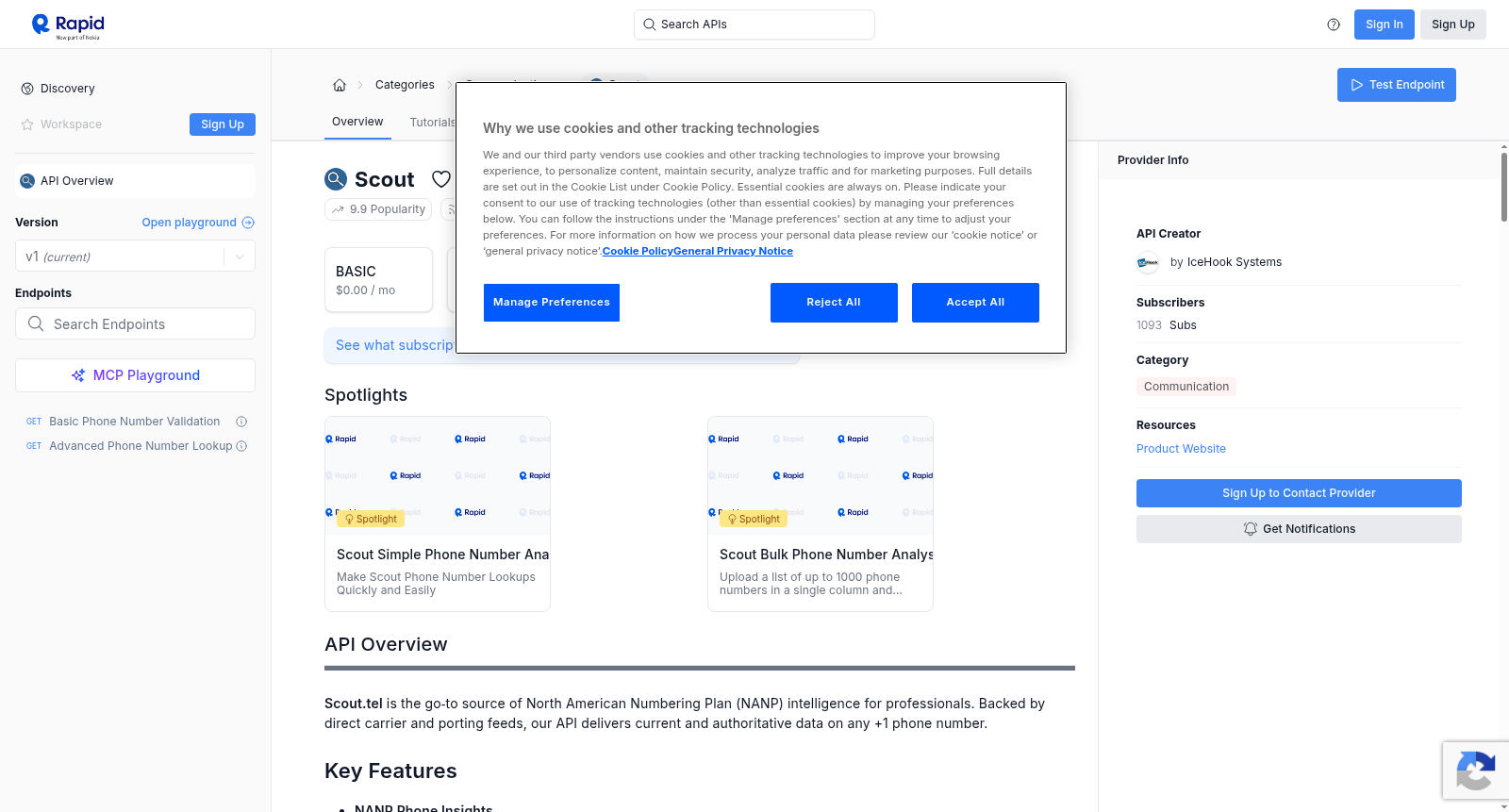Select the BASIC $0.00 plan card

(x=378, y=280)
